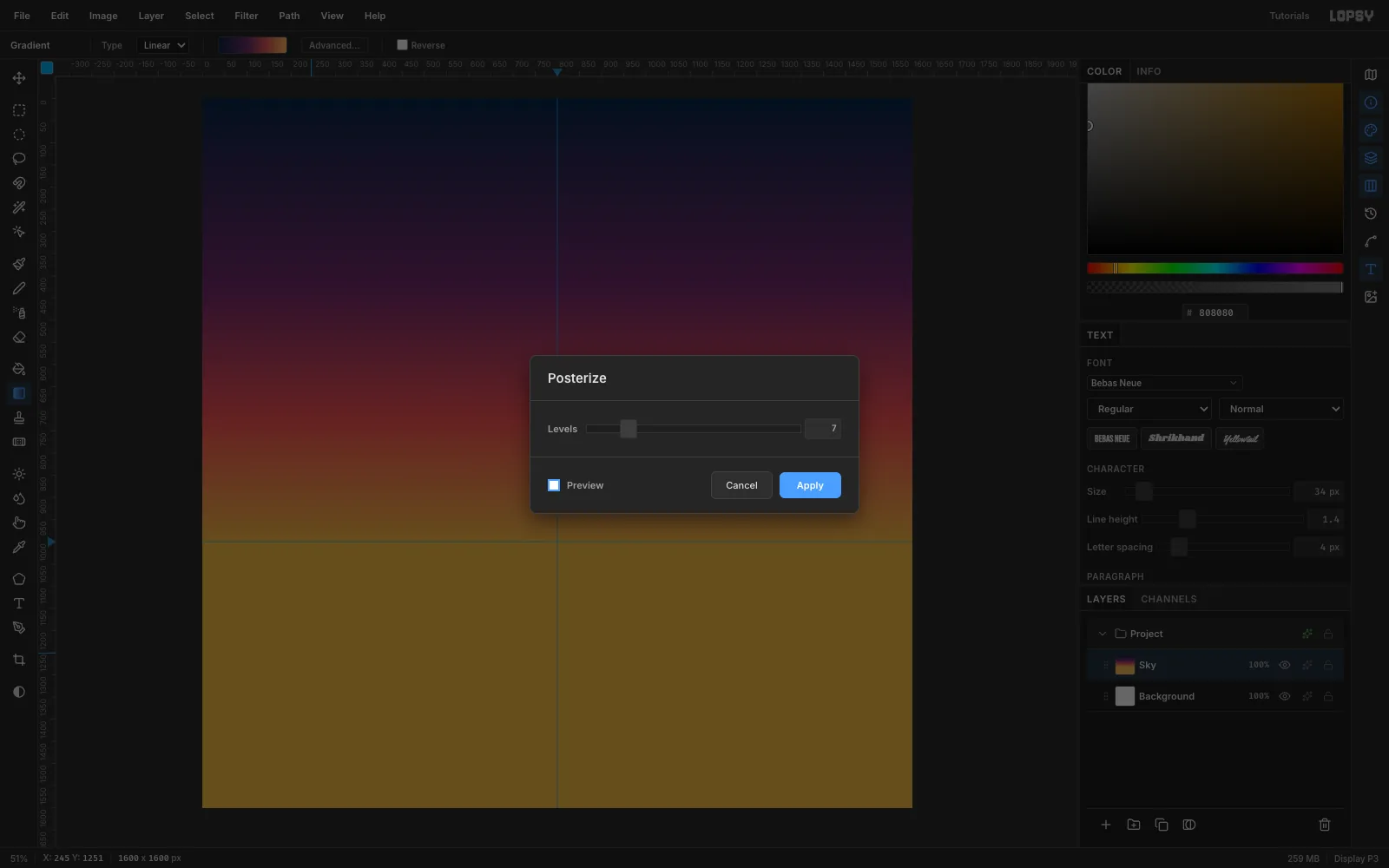Select the elliptical marquee tool
The width and height of the screenshot is (1389, 868).
(x=18, y=135)
